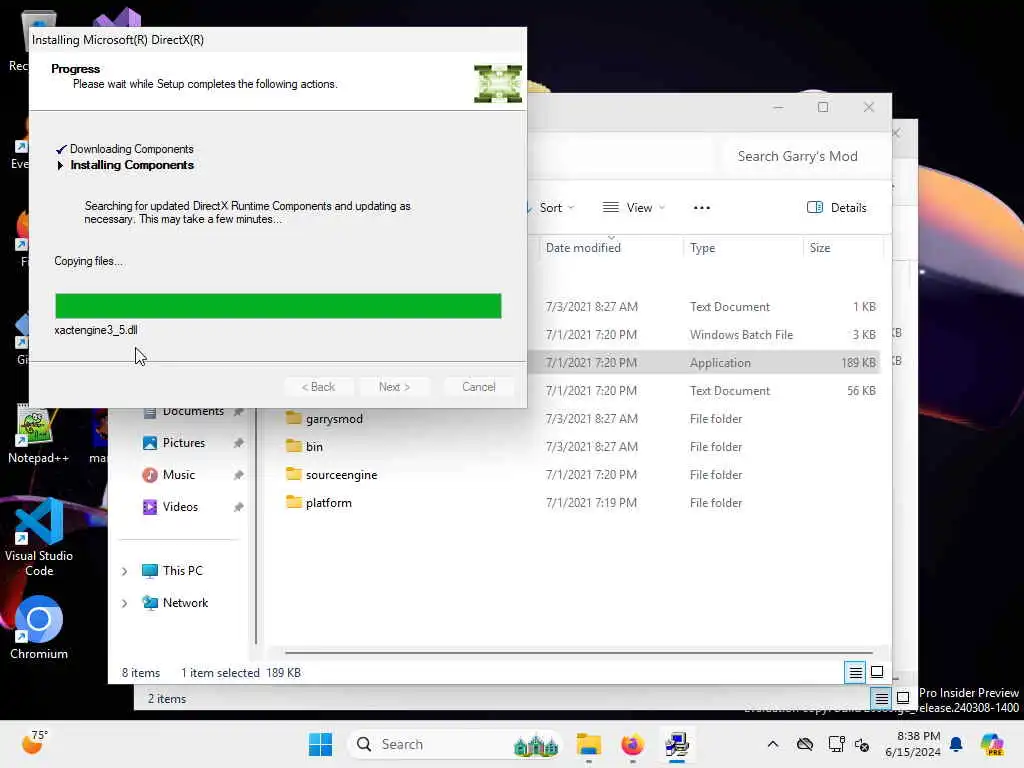
Task: Unpin Music using its pin icon
Action: [238, 475]
